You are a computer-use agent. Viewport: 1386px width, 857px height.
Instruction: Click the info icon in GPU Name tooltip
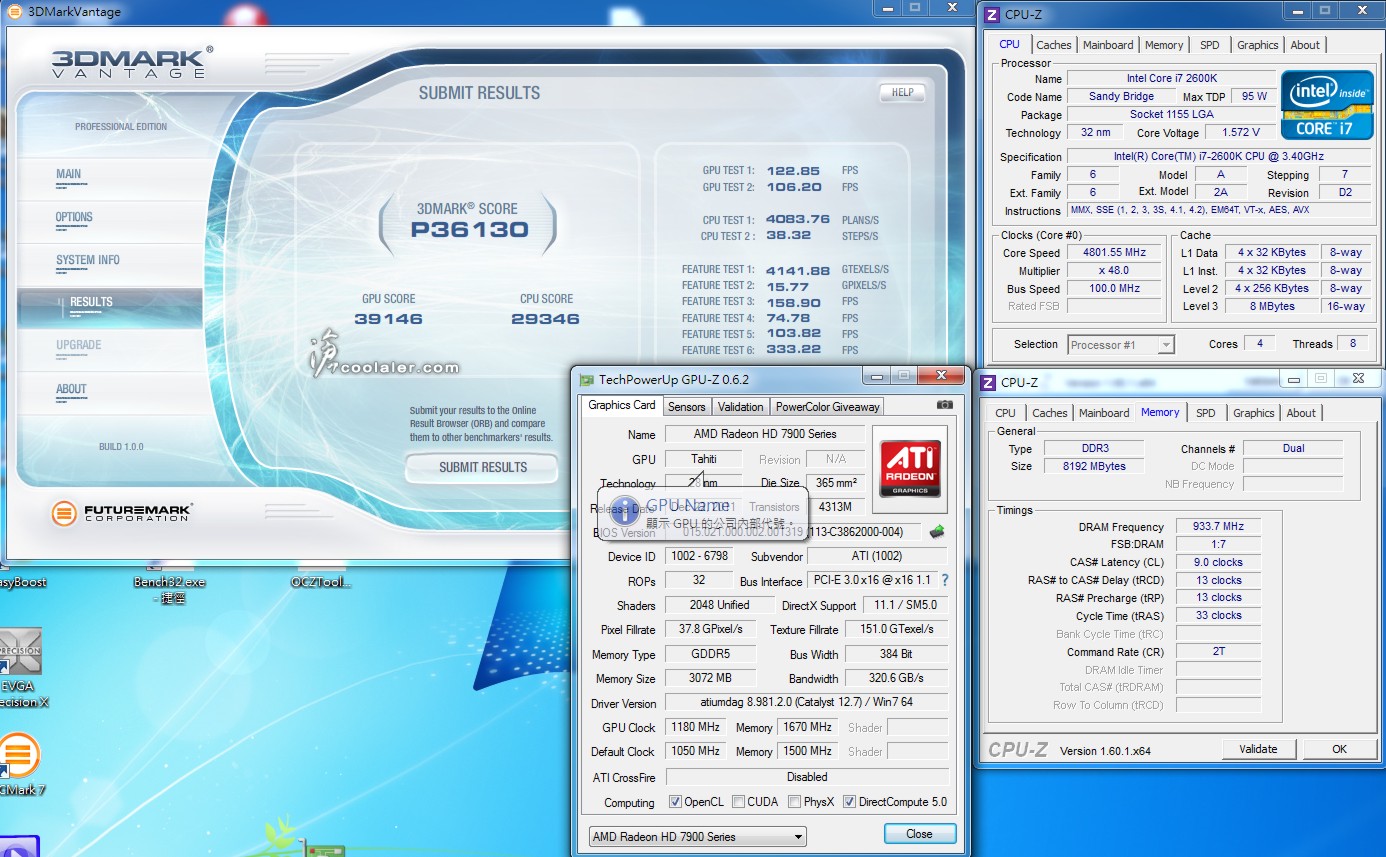tap(624, 511)
